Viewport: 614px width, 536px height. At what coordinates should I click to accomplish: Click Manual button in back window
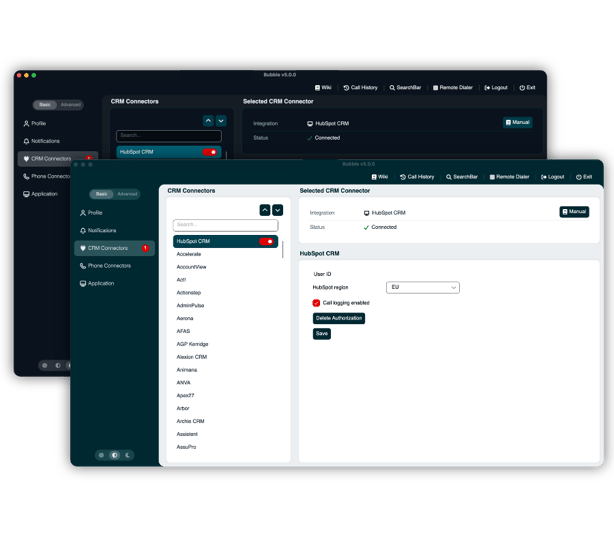click(x=518, y=123)
